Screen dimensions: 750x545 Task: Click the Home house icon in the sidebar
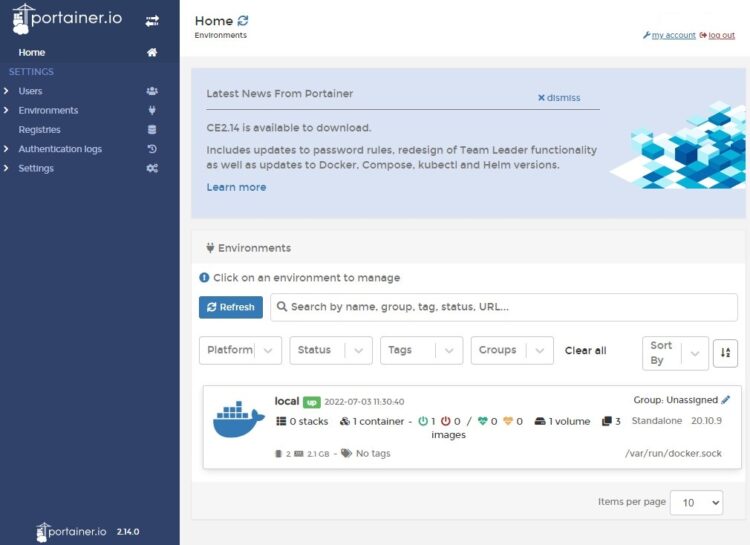152,53
